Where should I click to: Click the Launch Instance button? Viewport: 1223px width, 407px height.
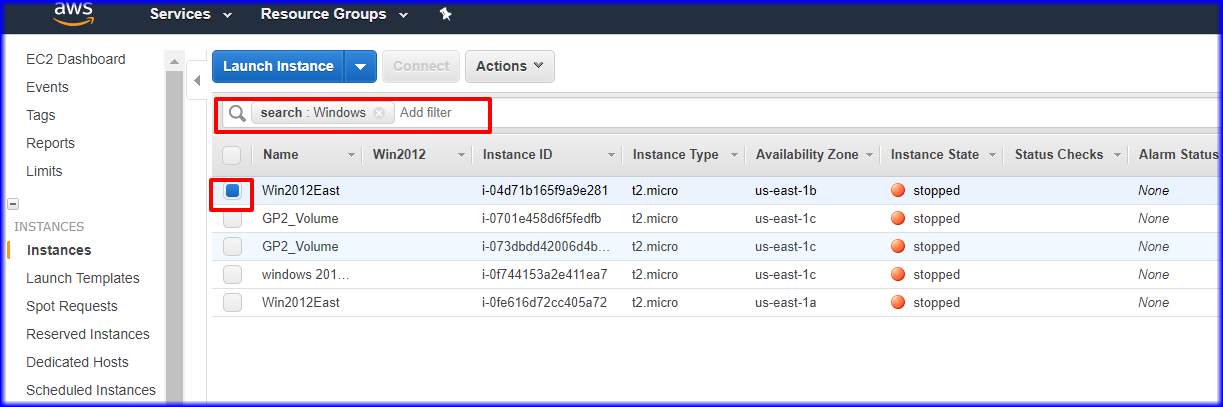click(278, 66)
